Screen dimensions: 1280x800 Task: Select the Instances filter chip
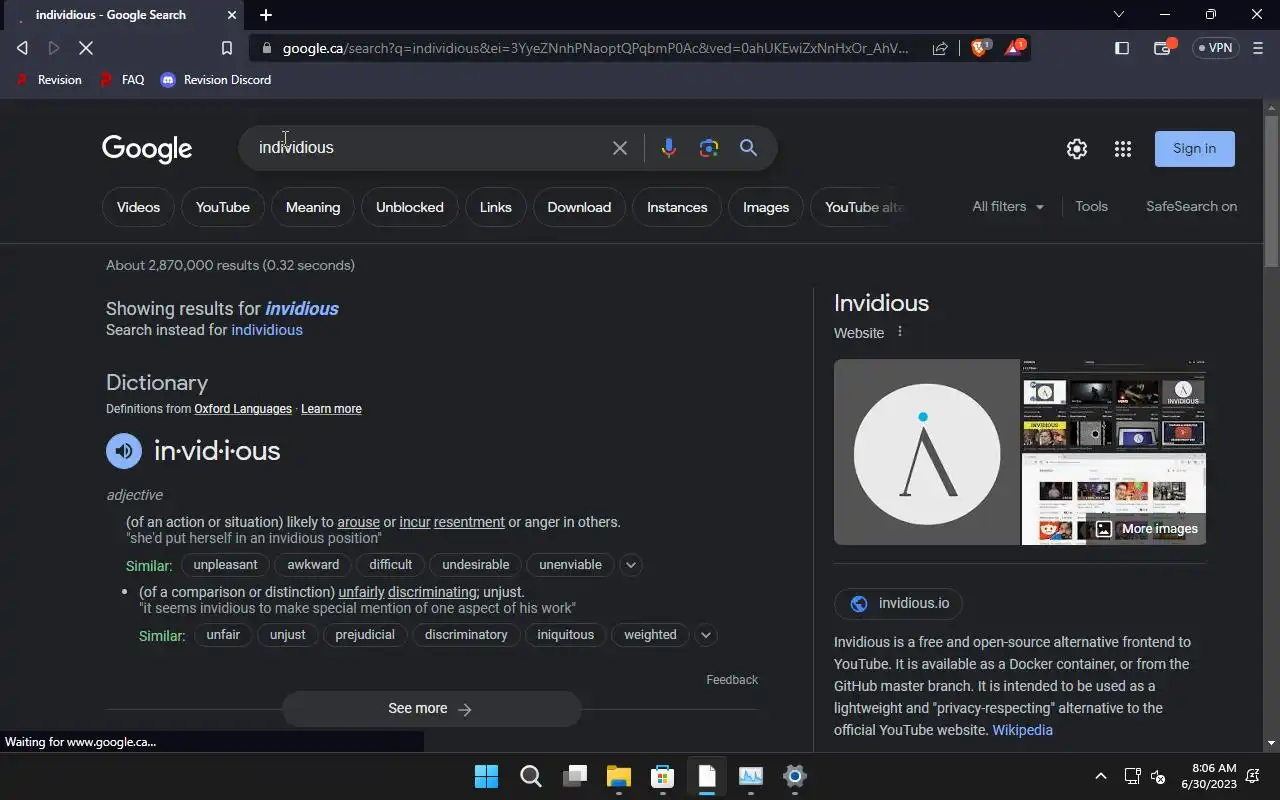pos(677,207)
